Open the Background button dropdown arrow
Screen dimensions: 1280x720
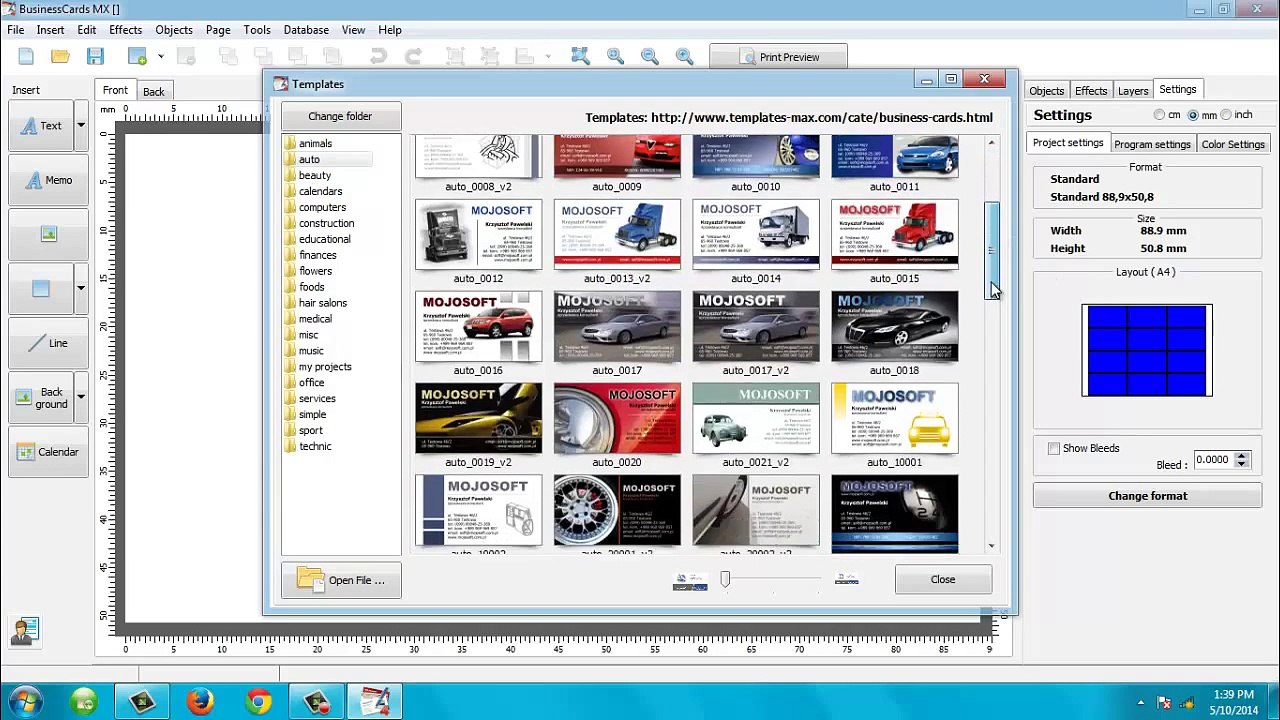[81, 397]
